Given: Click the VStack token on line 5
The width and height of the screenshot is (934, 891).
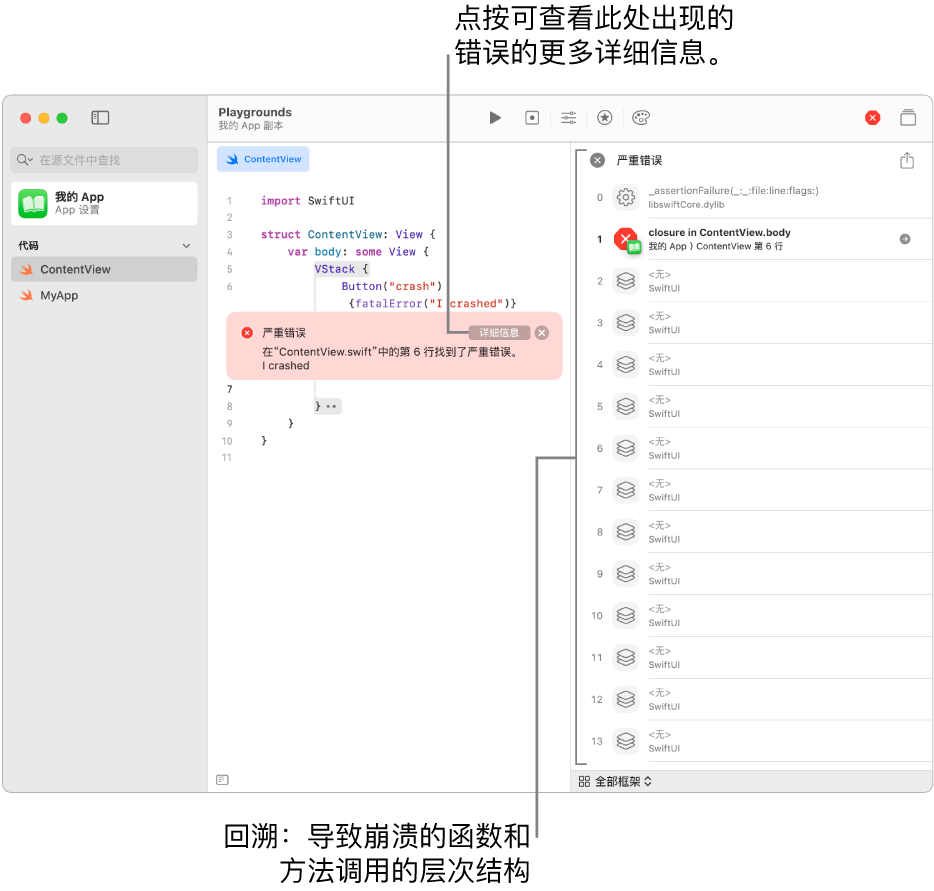Looking at the screenshot, I should (335, 269).
